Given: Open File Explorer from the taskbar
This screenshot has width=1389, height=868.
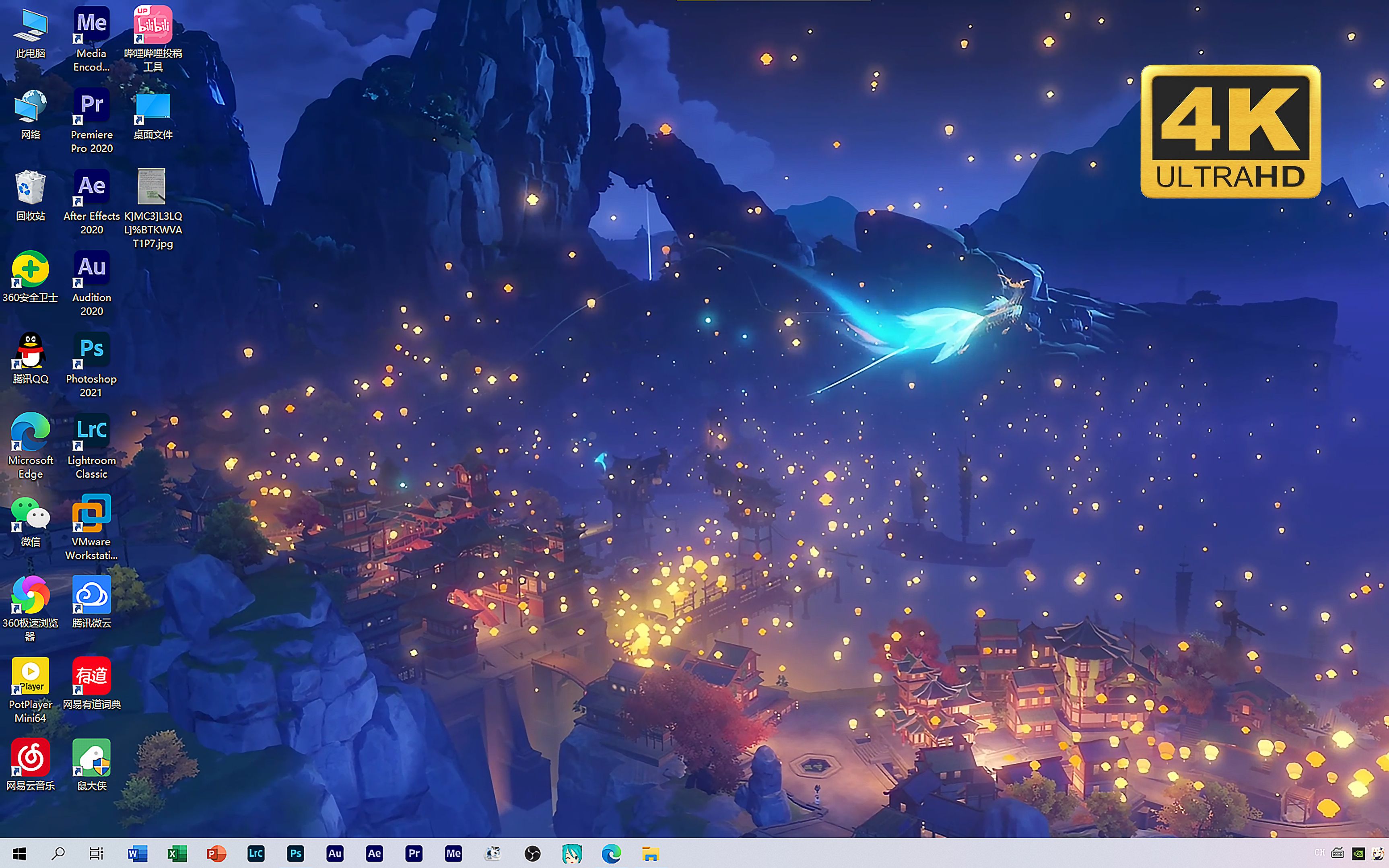Looking at the screenshot, I should click(x=650, y=854).
